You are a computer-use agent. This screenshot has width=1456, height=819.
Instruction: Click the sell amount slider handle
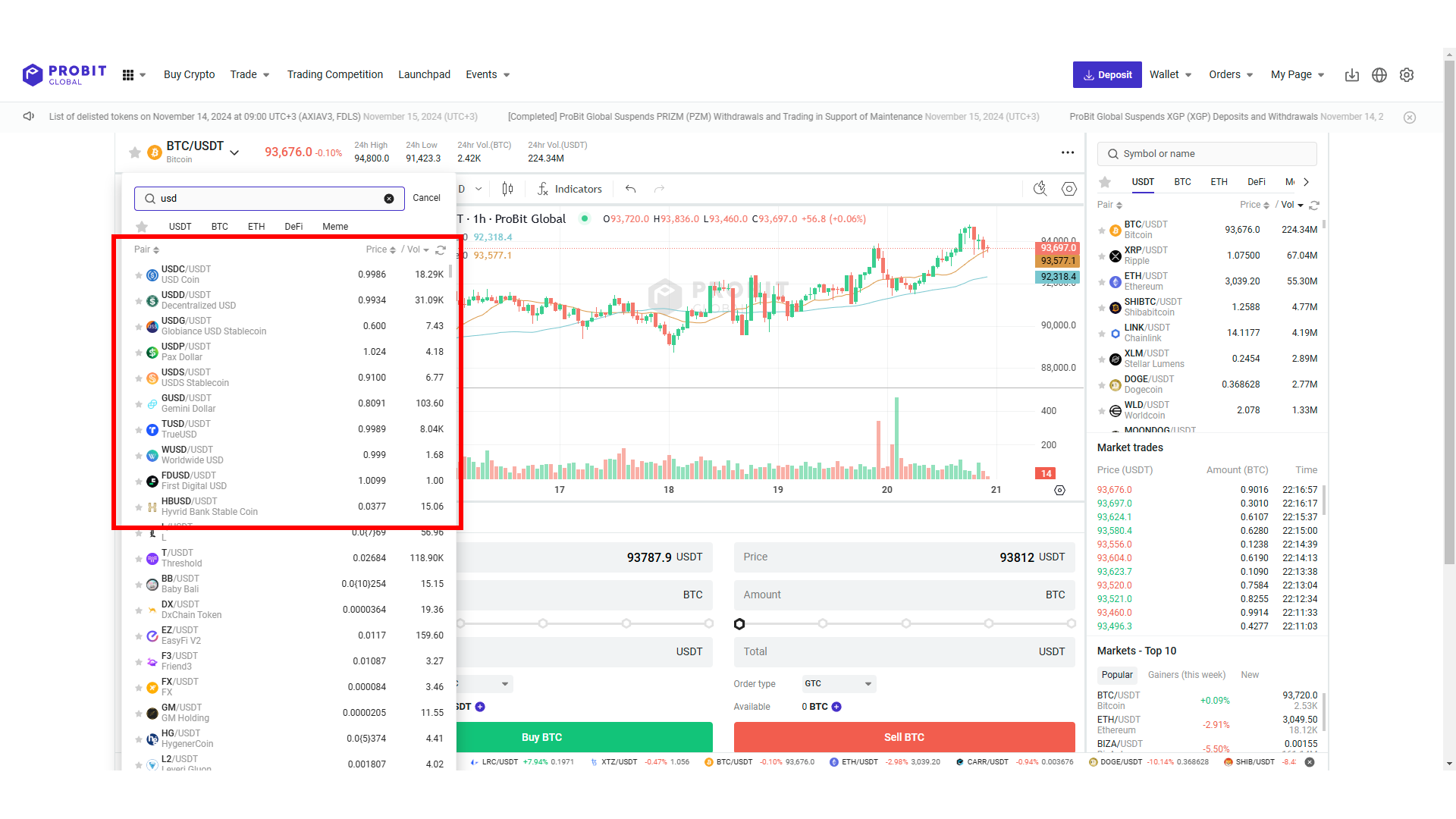739,624
